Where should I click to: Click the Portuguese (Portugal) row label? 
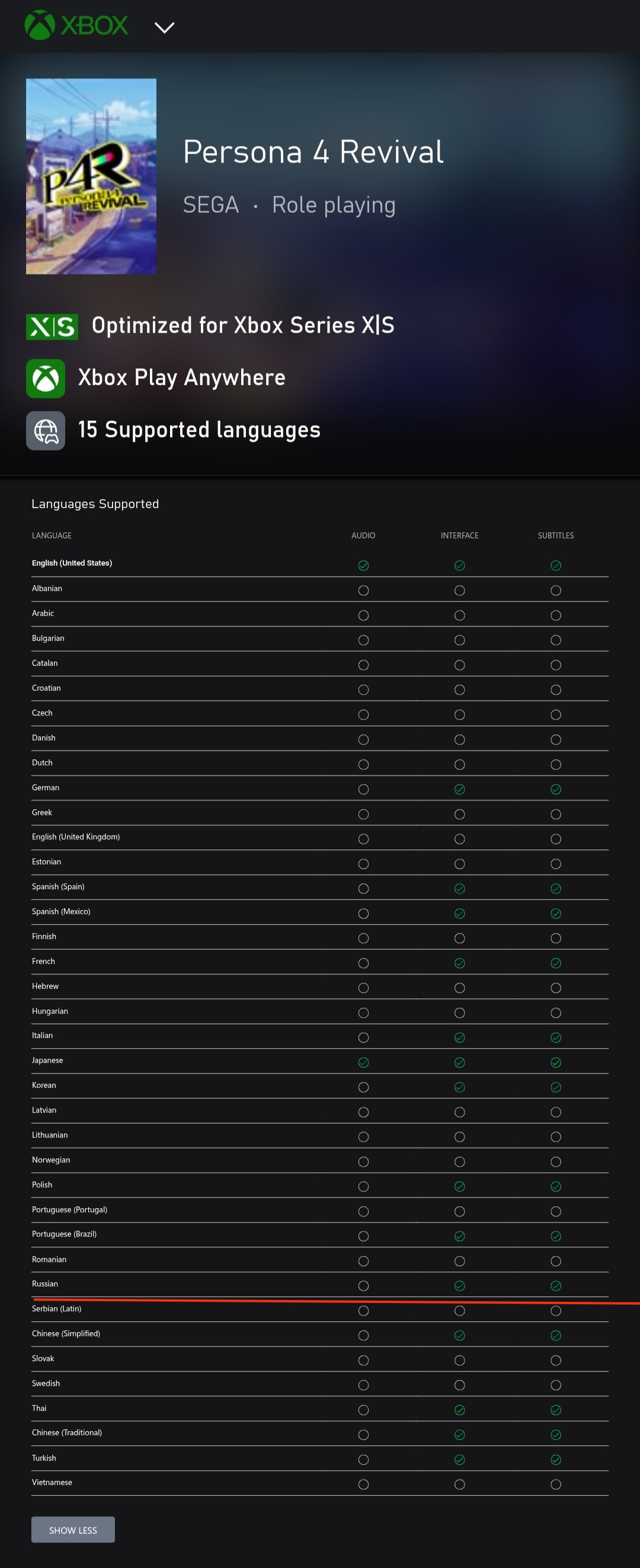pyautogui.click(x=69, y=1209)
